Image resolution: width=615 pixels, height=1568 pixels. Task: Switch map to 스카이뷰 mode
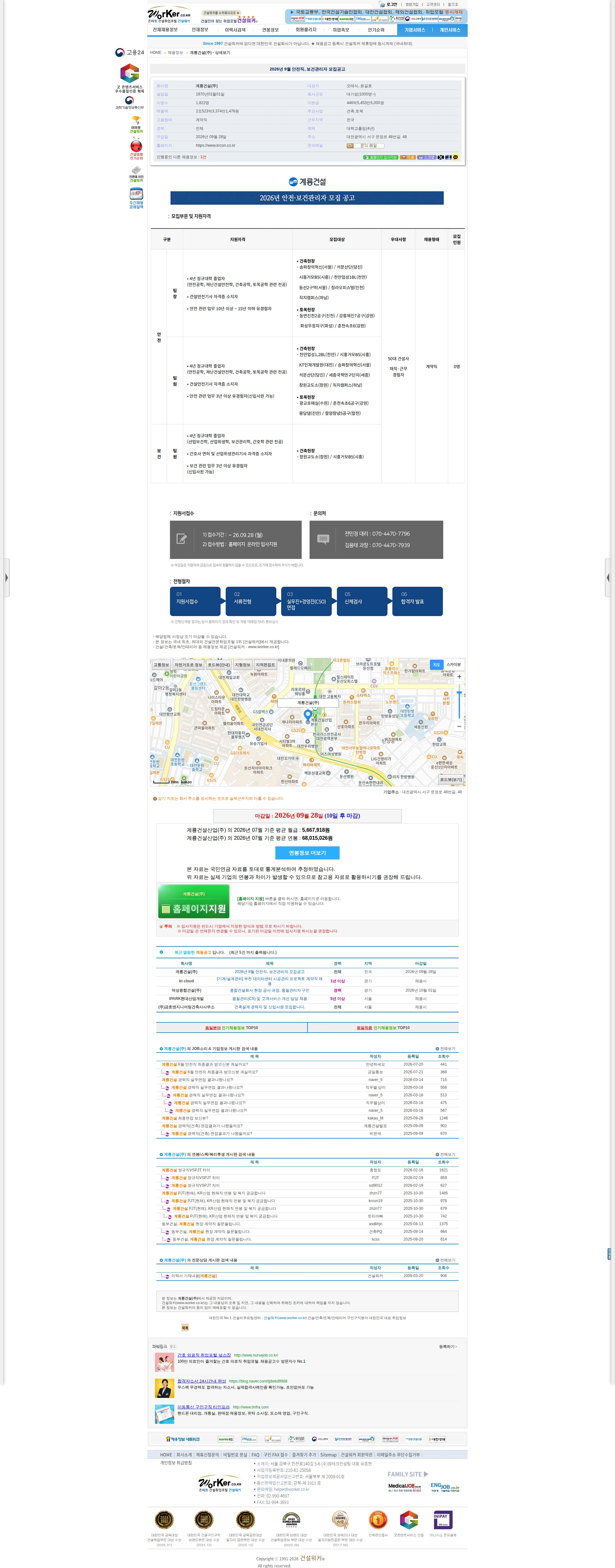(x=454, y=665)
